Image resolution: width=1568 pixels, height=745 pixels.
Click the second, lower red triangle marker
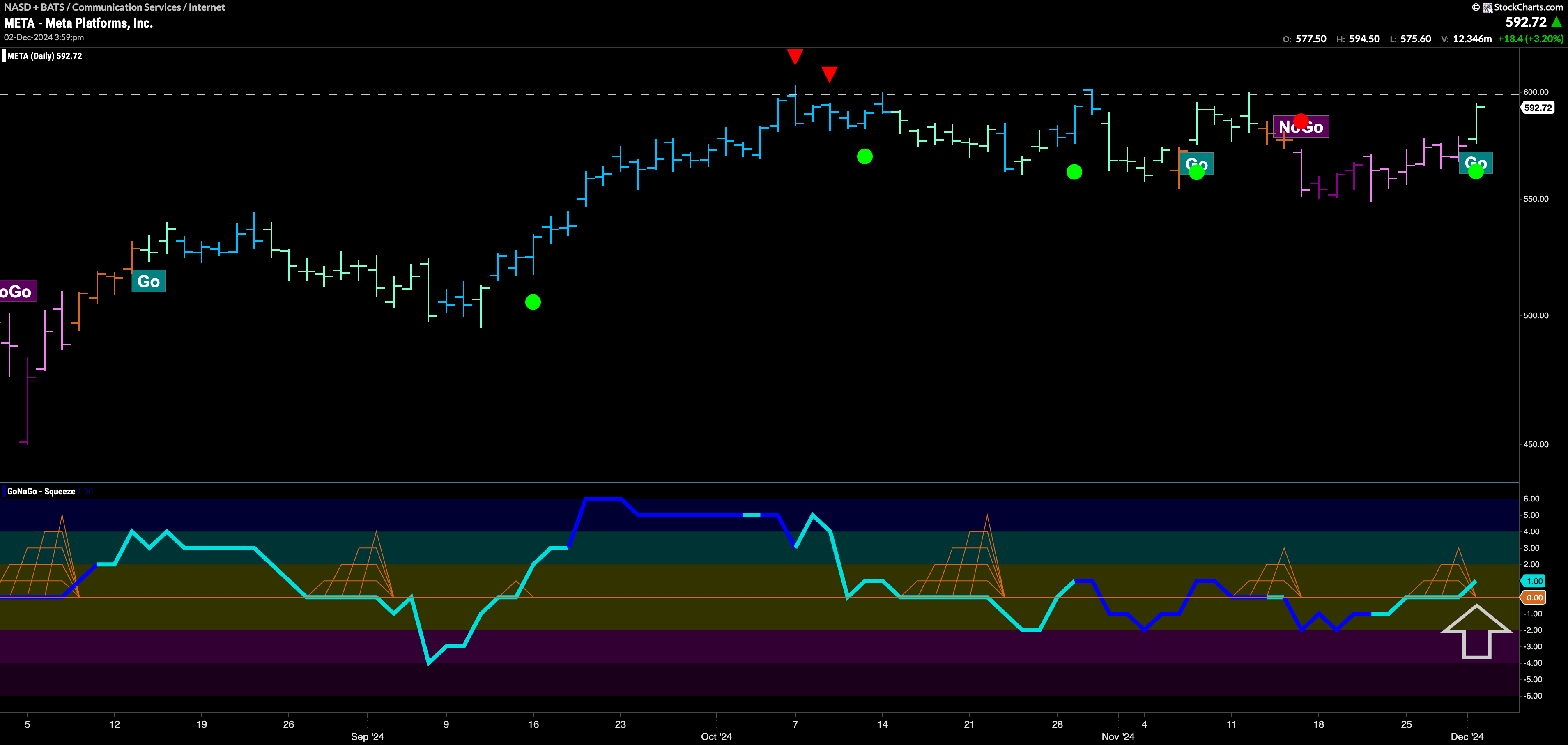coord(829,74)
